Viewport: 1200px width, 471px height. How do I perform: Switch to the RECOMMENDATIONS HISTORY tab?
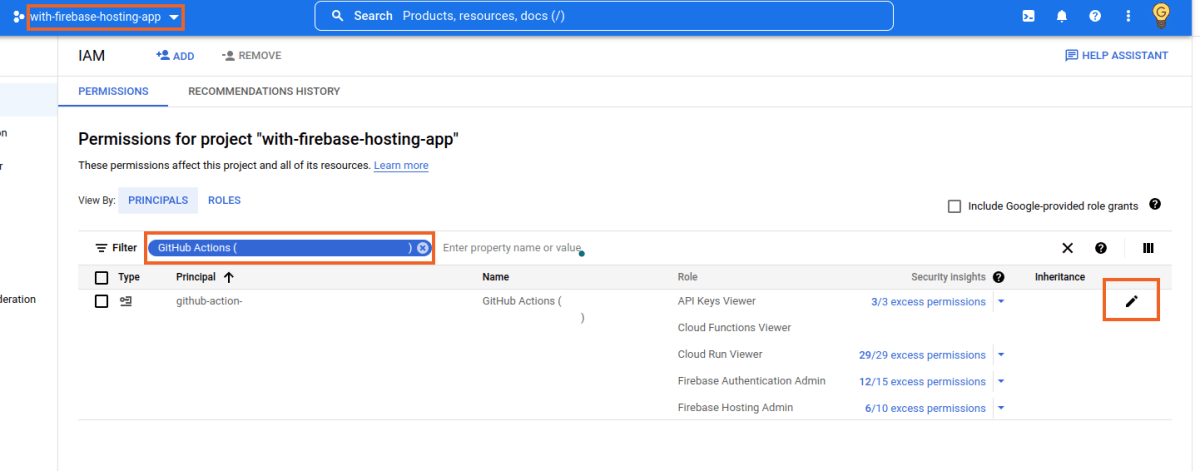(264, 91)
